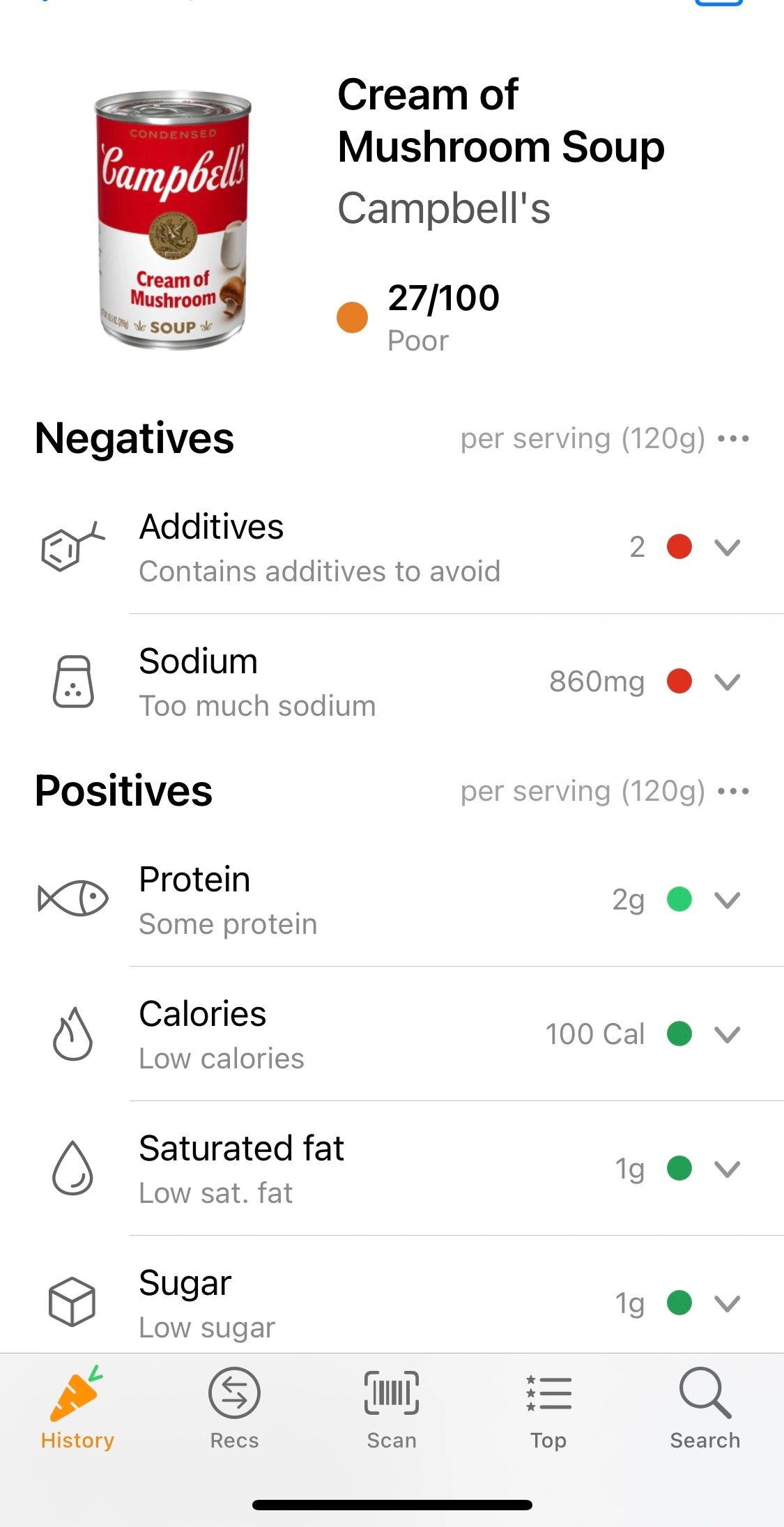Open Search with the magnifying glass
The width and height of the screenshot is (784, 1527).
click(705, 1395)
